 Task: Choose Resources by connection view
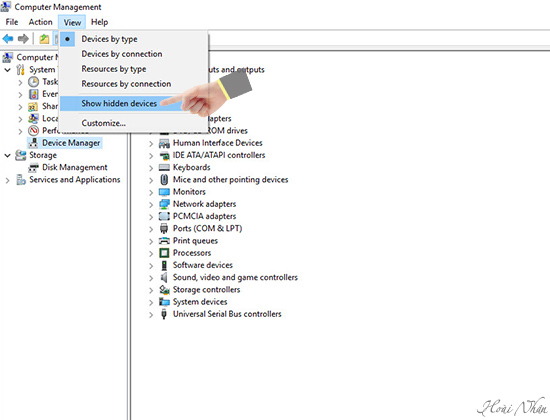(134, 84)
